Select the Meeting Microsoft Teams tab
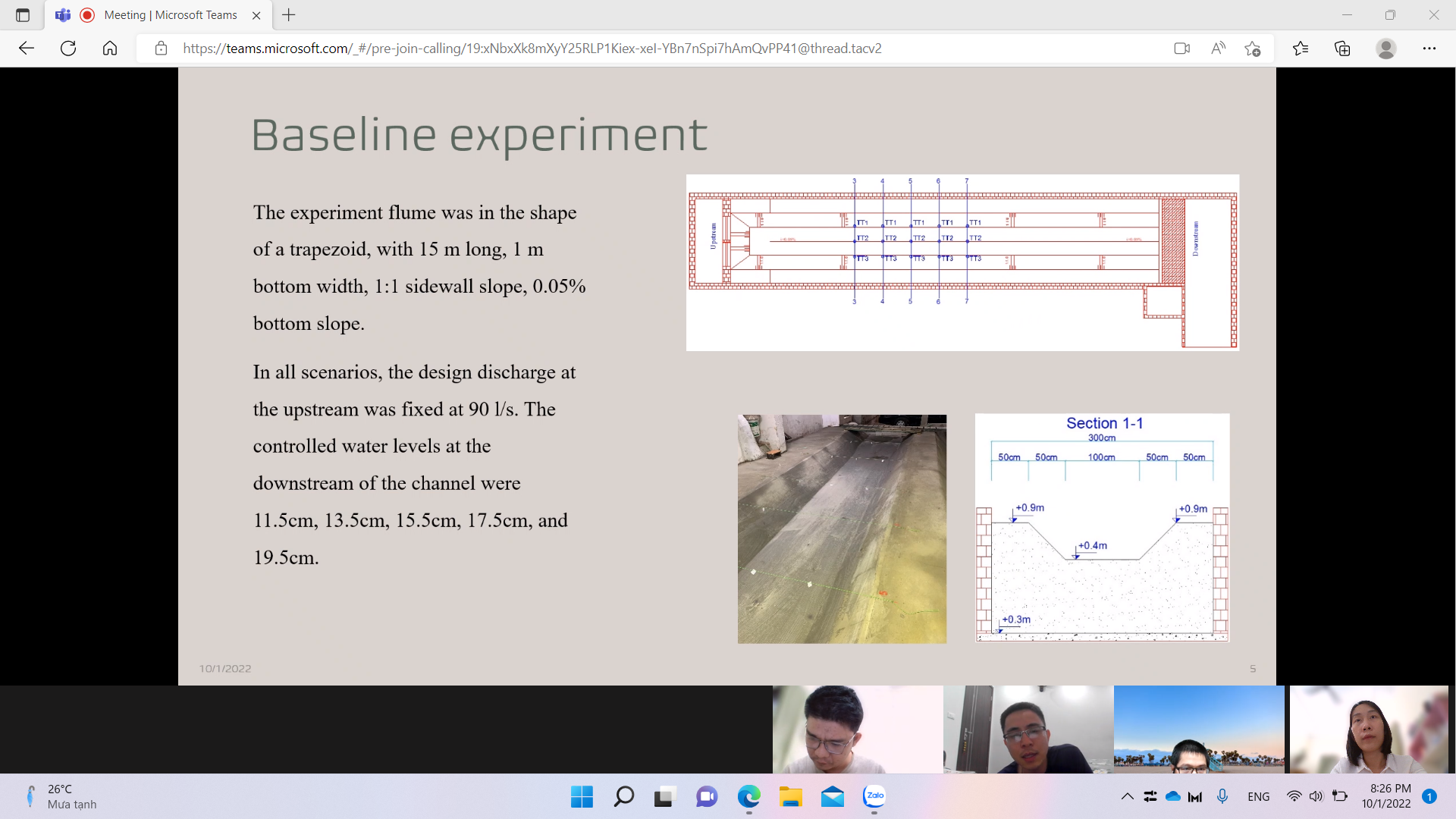Screen dimensions: 1456x819 170,15
